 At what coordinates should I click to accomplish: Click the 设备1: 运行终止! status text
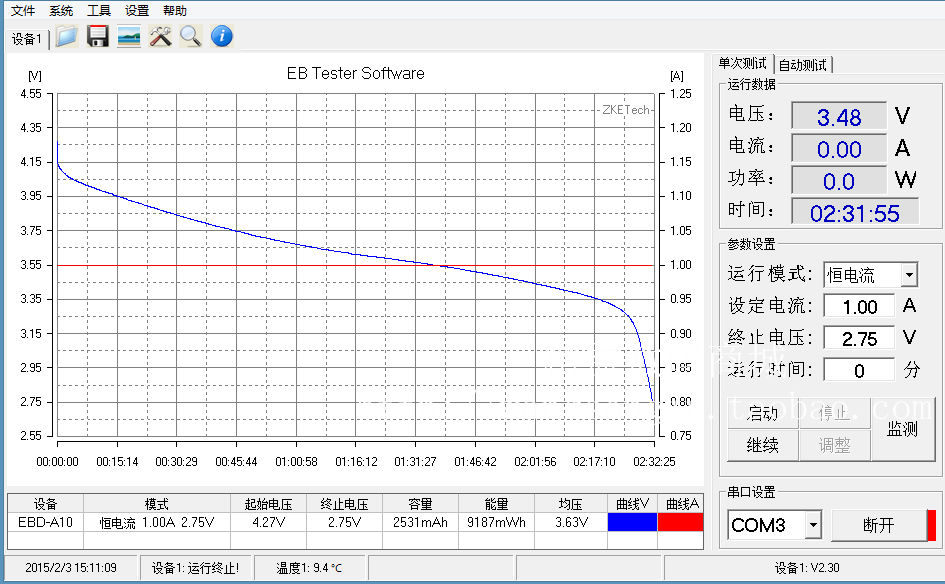point(195,568)
